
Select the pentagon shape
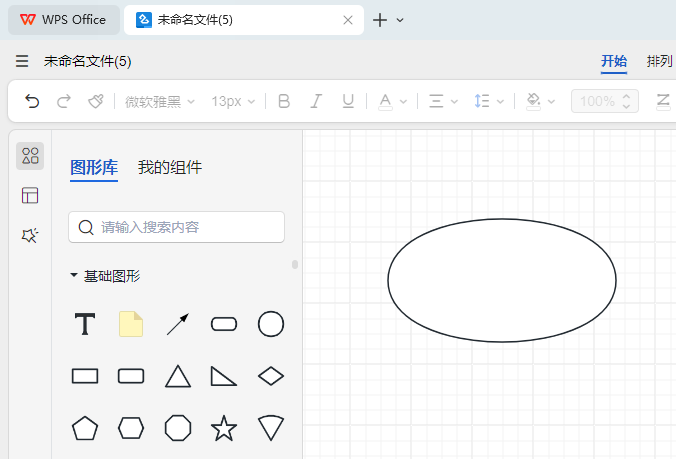[x=85, y=428]
